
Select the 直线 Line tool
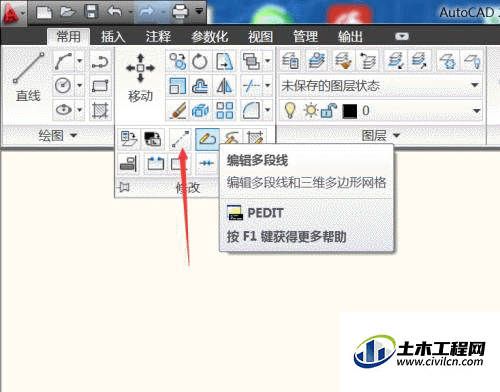pyautogui.click(x=27, y=77)
